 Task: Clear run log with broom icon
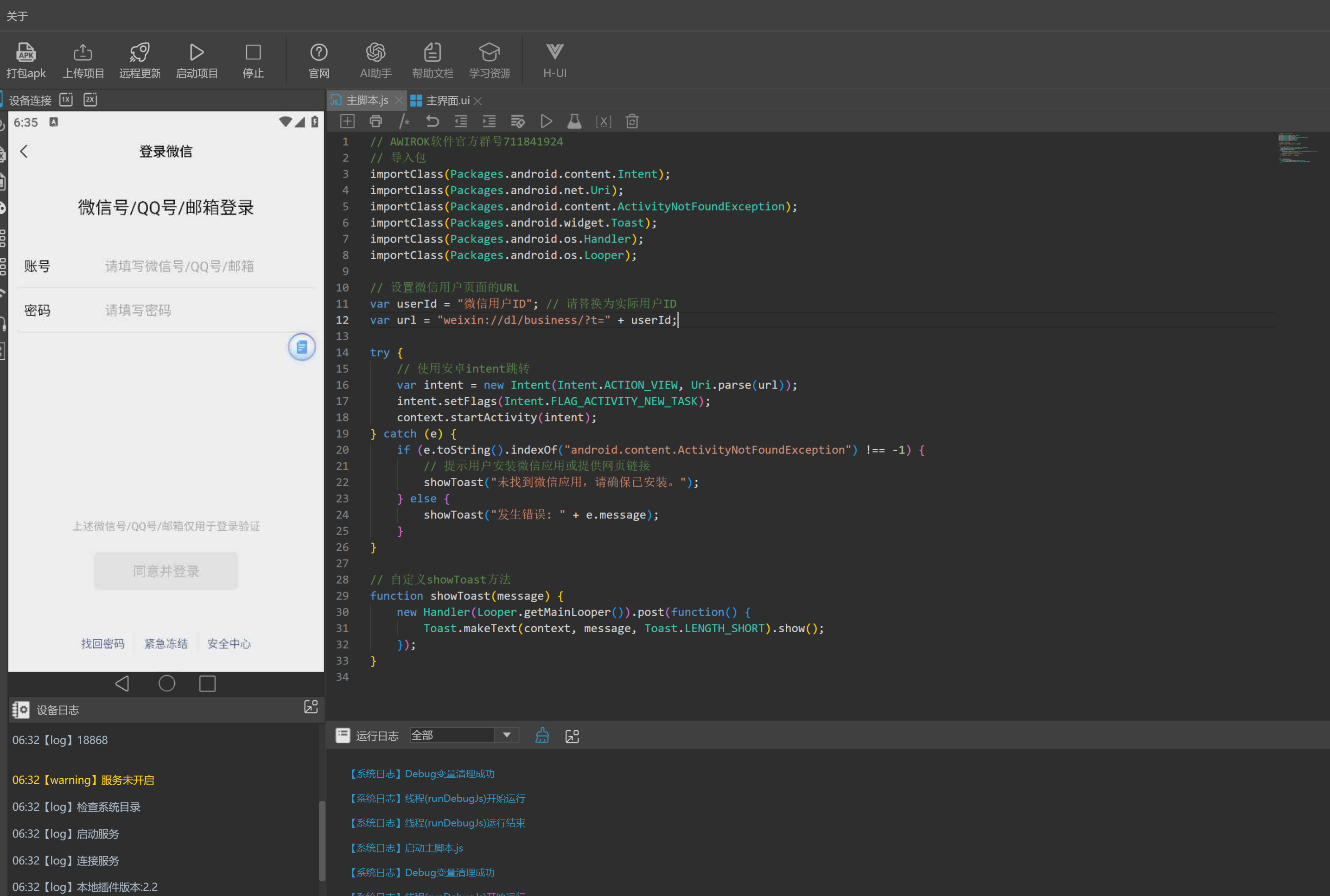(x=542, y=736)
